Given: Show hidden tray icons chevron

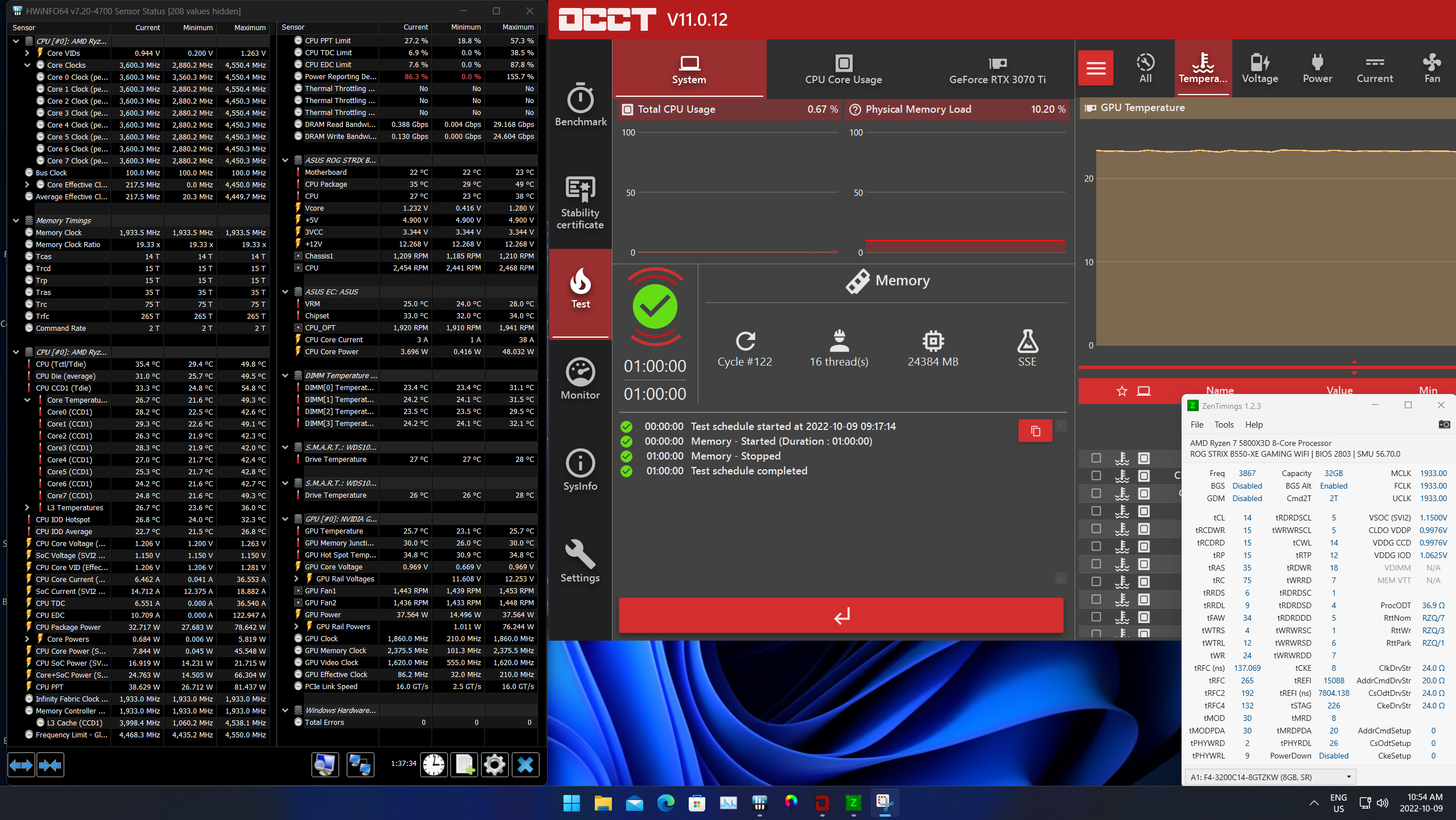Looking at the screenshot, I should pyautogui.click(x=1314, y=803).
